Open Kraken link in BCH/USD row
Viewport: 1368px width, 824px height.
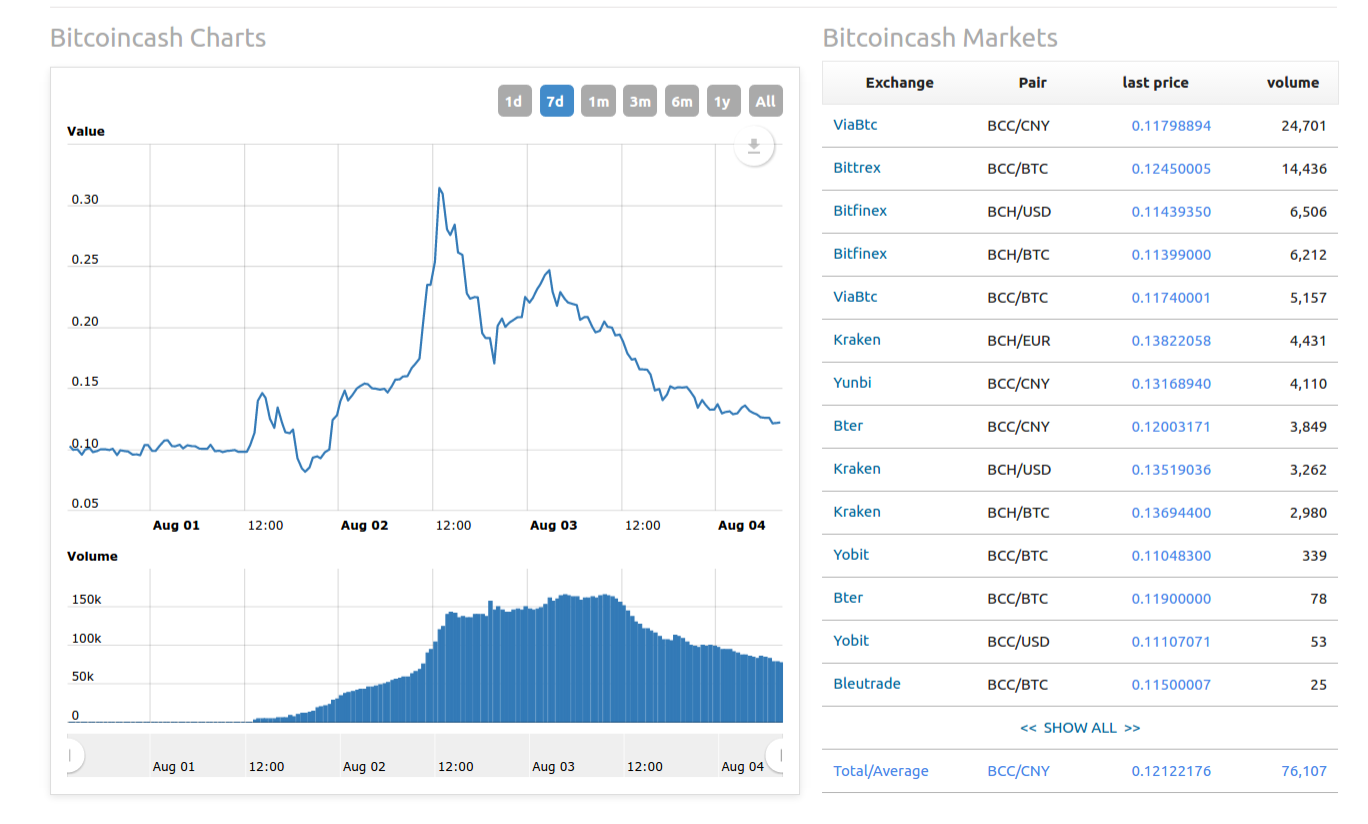(x=857, y=469)
